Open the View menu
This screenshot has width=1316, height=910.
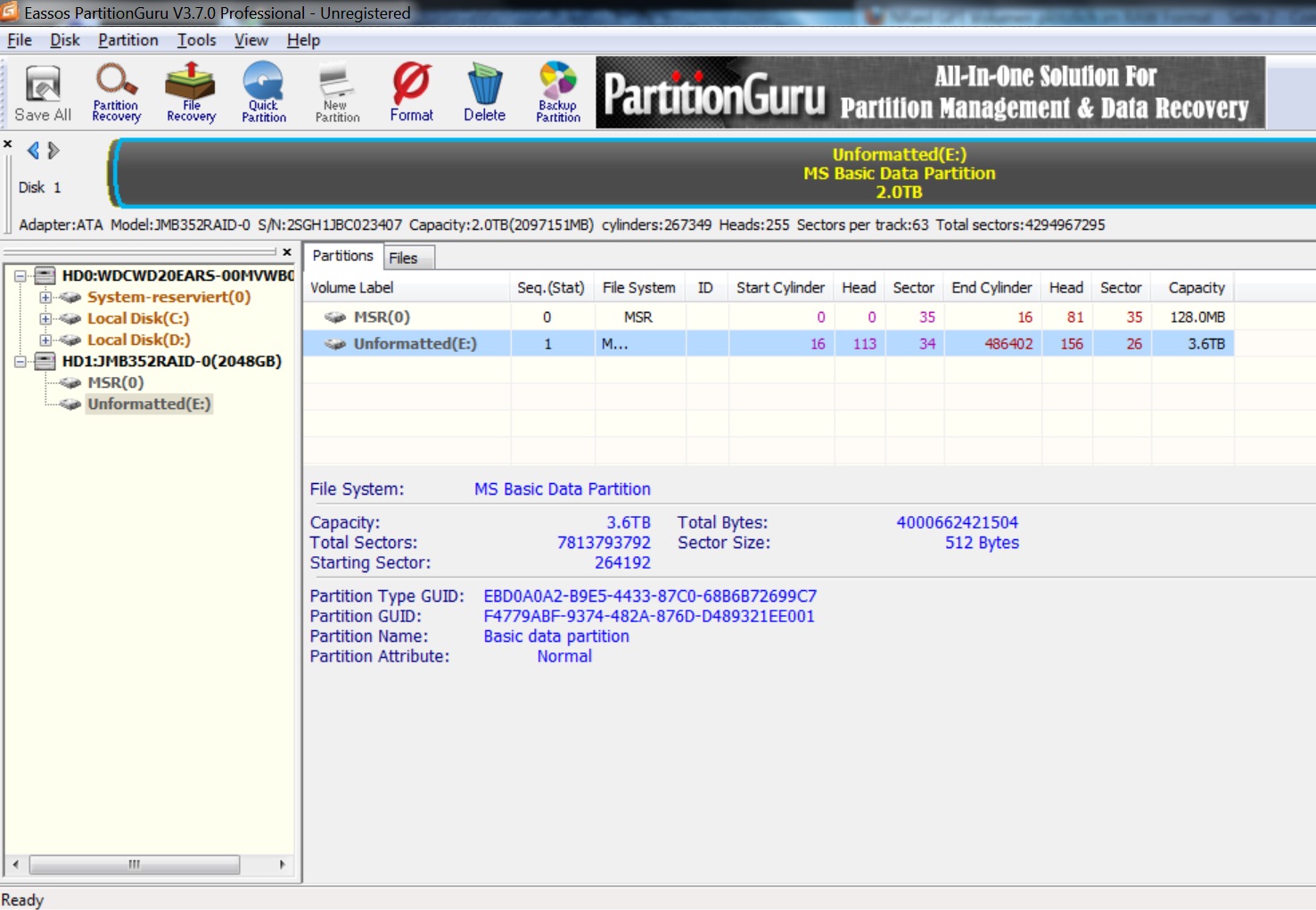click(x=251, y=40)
